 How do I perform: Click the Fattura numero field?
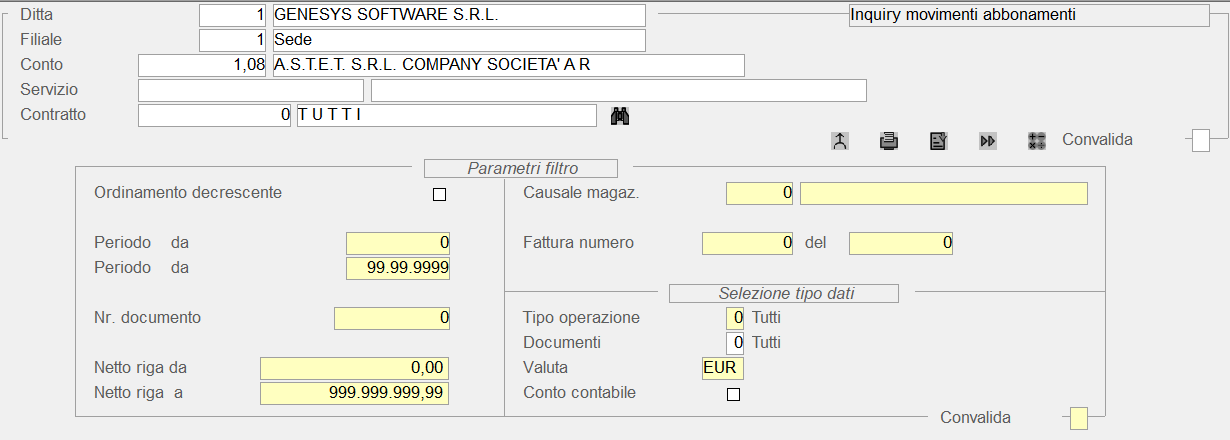coord(748,243)
